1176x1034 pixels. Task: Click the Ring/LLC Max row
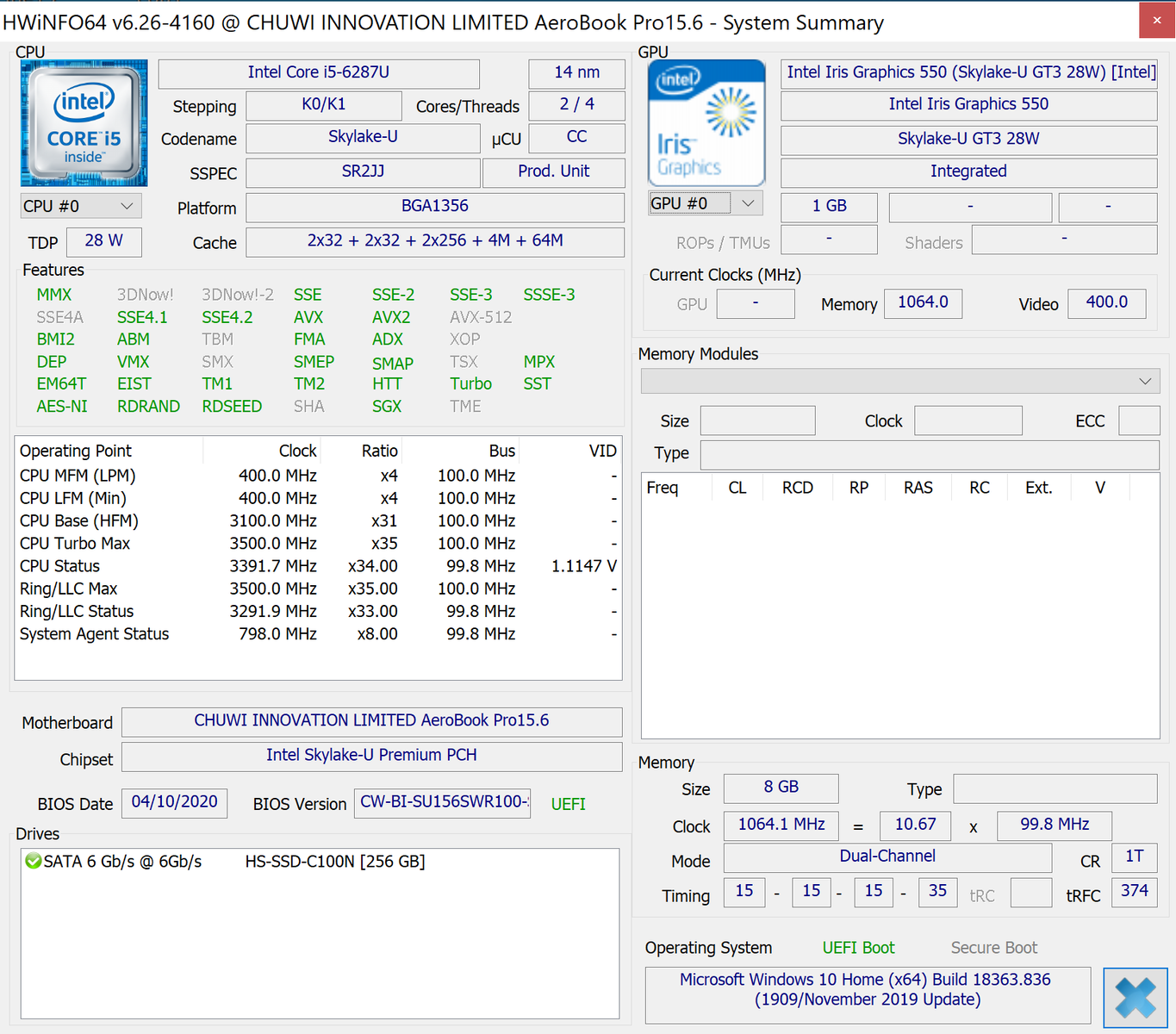(318, 589)
